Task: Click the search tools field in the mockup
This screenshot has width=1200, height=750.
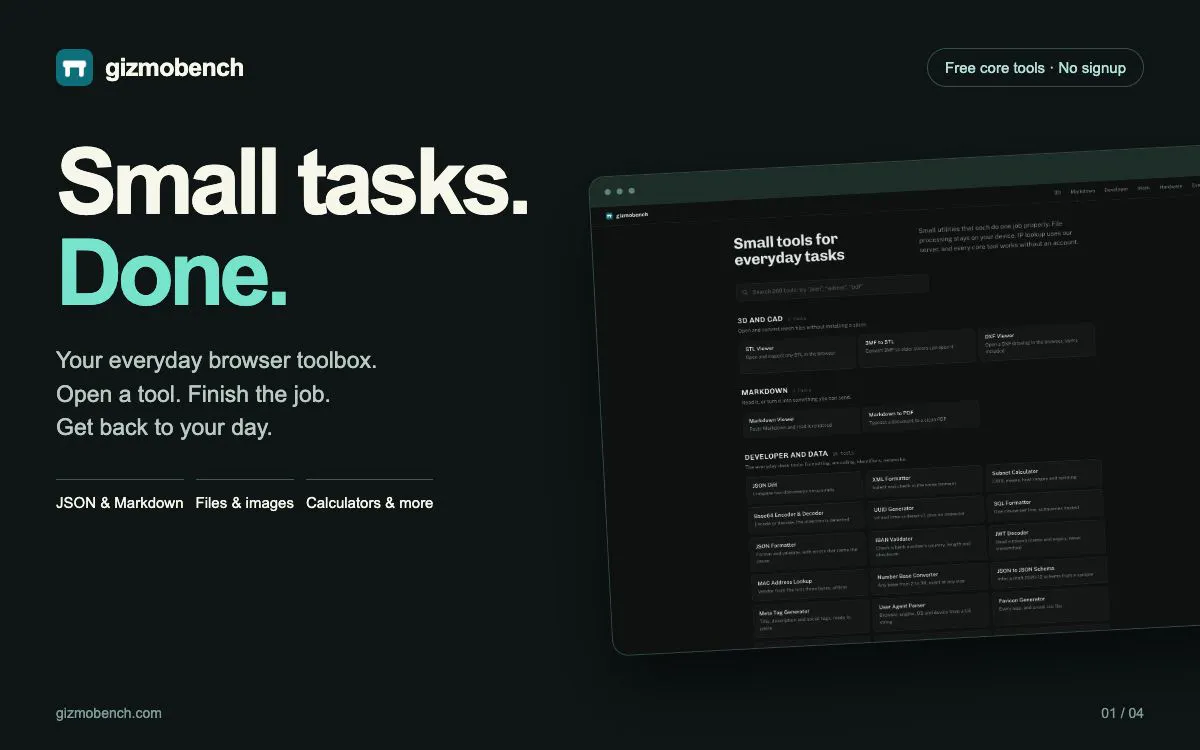Action: [x=832, y=289]
